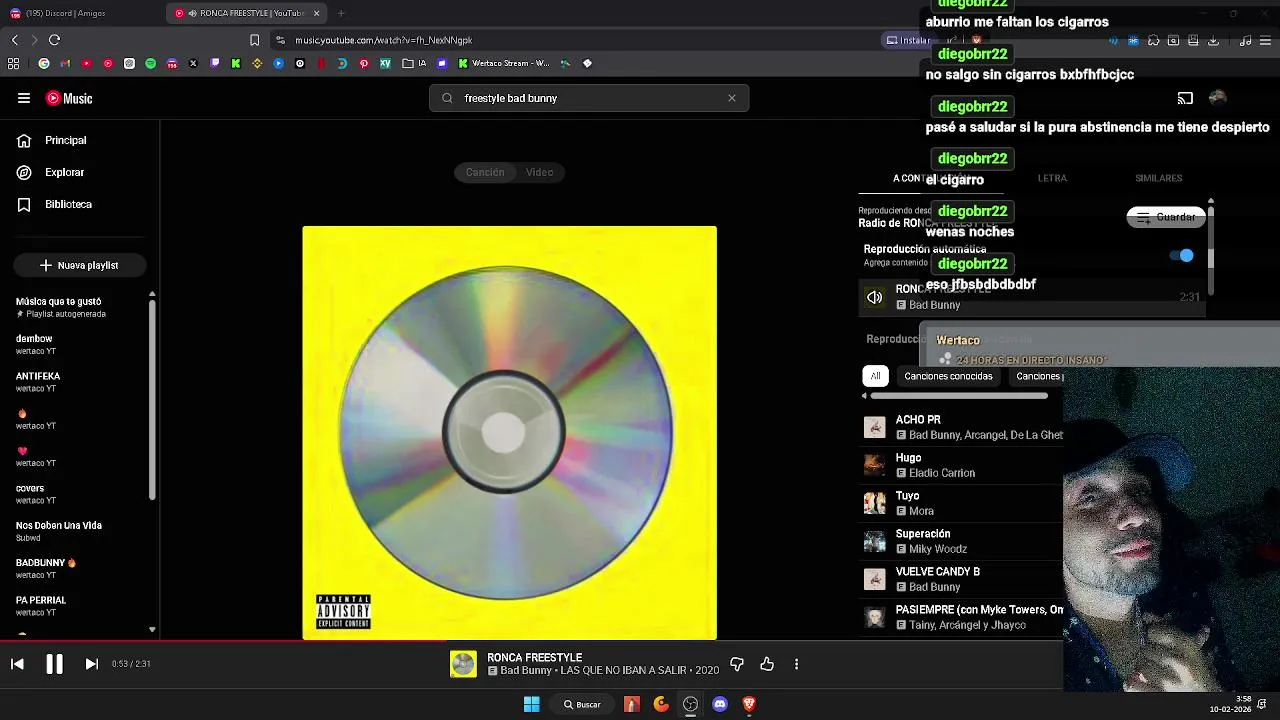
Task: Open the account avatar menu
Action: pyautogui.click(x=1217, y=98)
